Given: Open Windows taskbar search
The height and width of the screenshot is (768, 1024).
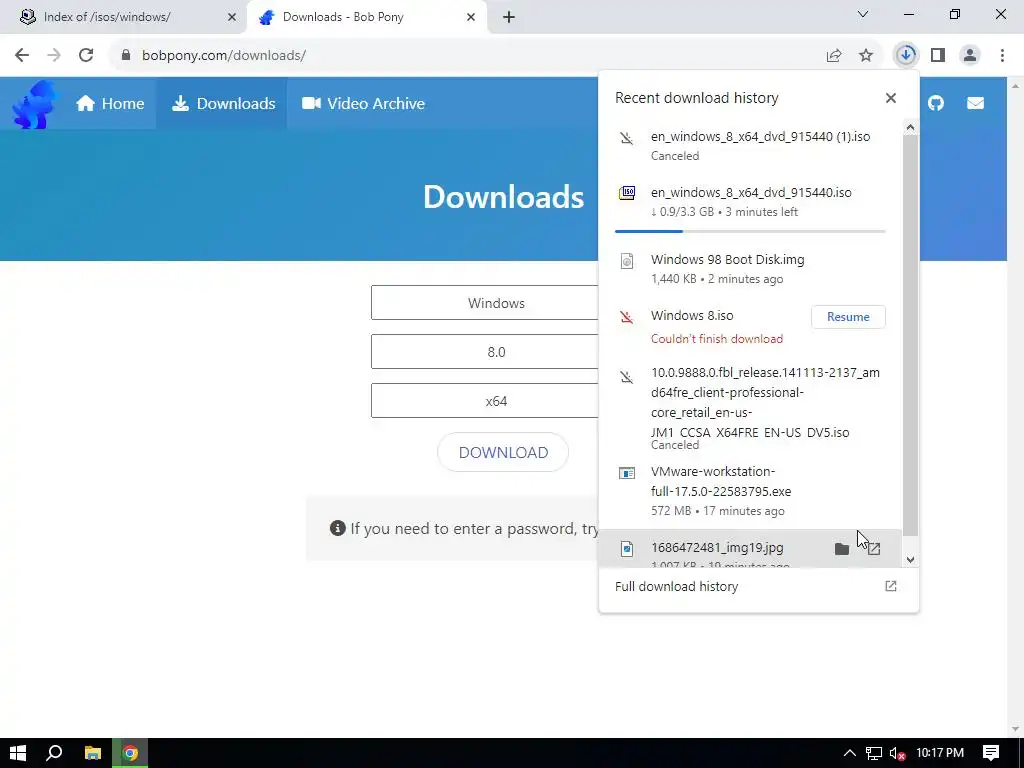Looking at the screenshot, I should click(x=54, y=753).
